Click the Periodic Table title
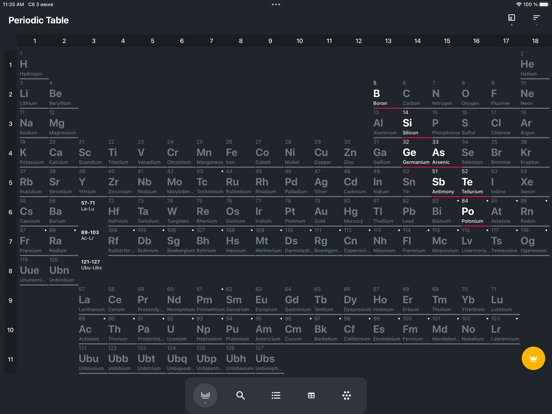 (x=38, y=20)
